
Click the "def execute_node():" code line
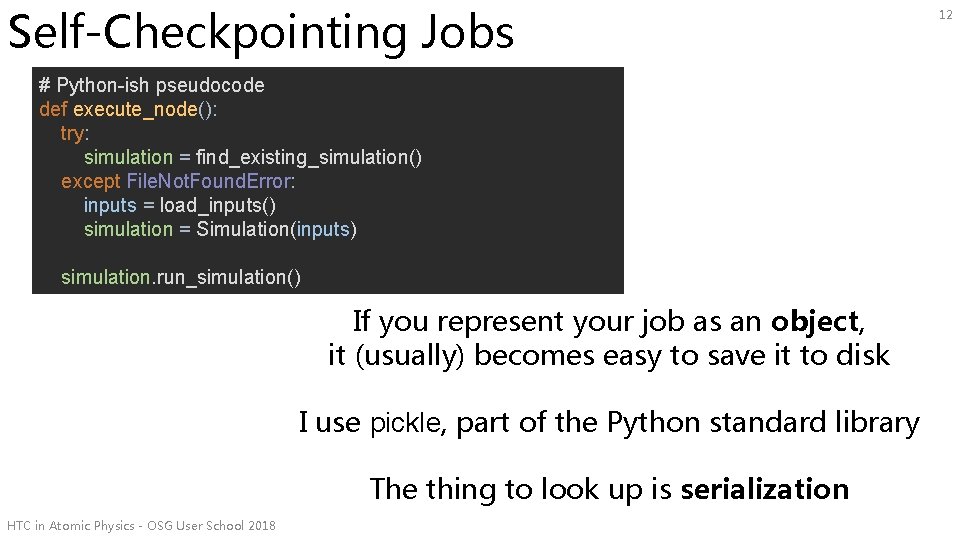tap(128, 109)
